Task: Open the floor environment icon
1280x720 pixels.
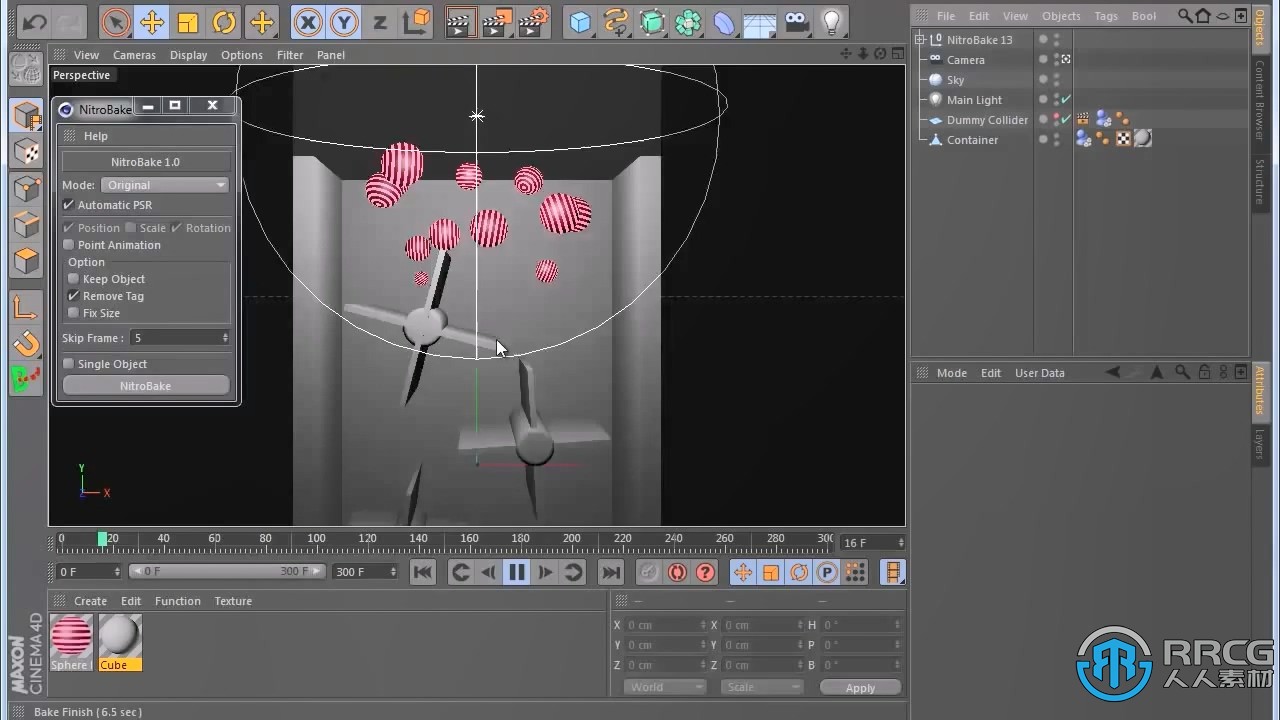Action: [760, 21]
